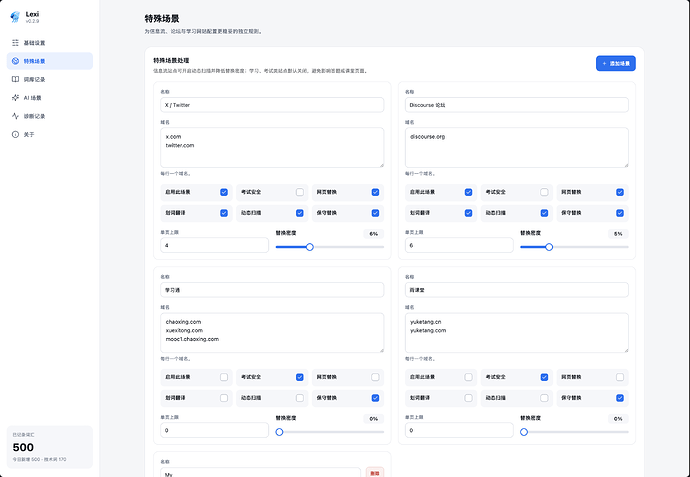Check 考试安全 in the Discourse card
Viewport: 690px width, 477px height.
[544, 192]
